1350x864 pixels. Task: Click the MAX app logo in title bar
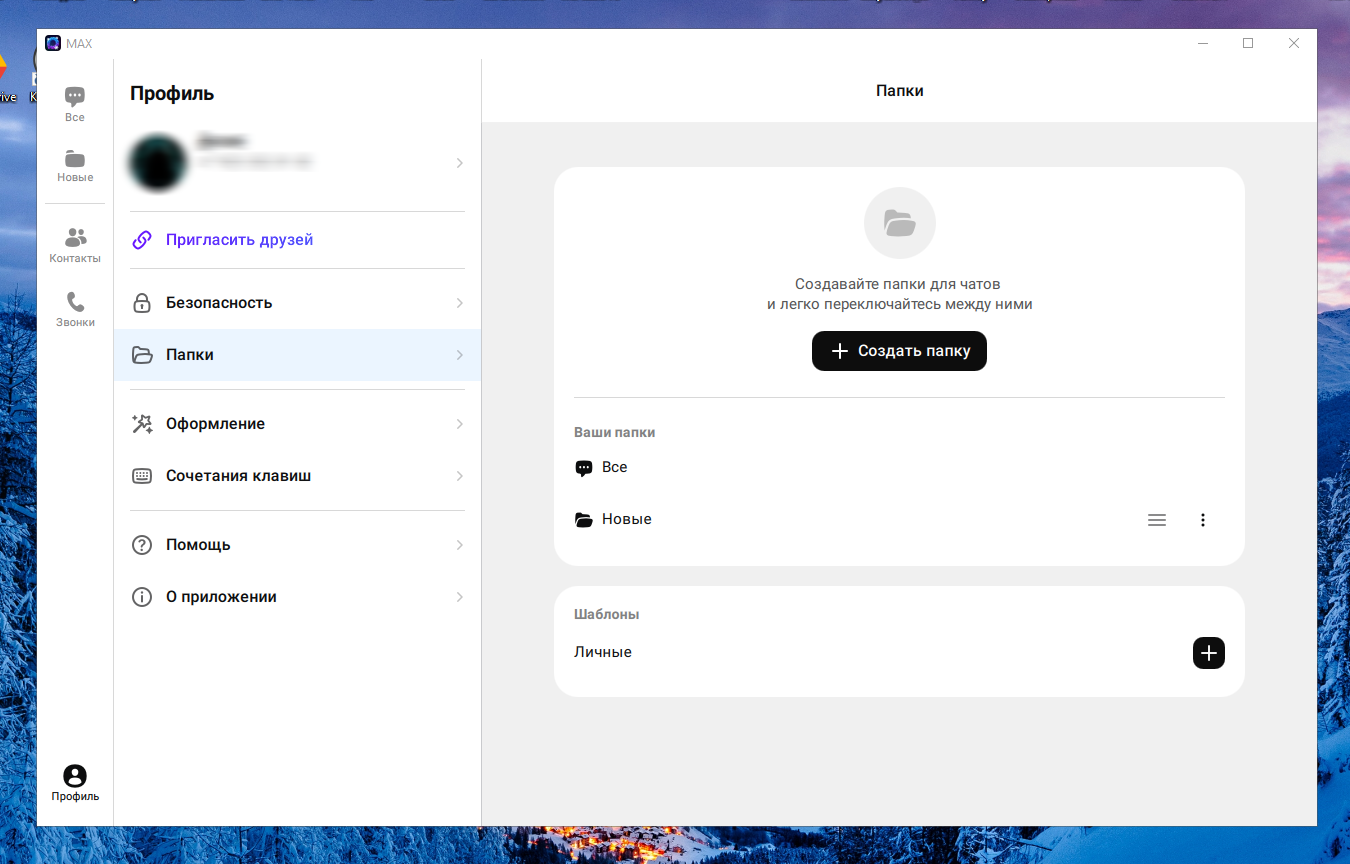coord(53,43)
